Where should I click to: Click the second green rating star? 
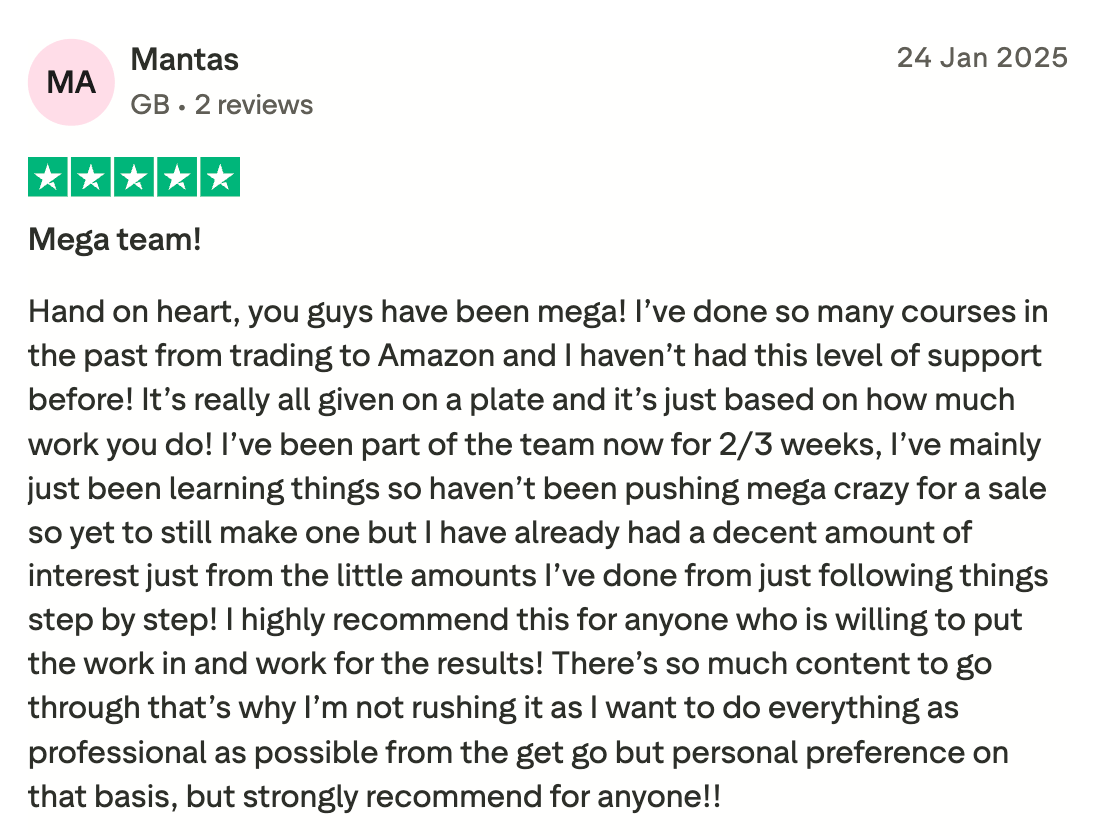91,178
